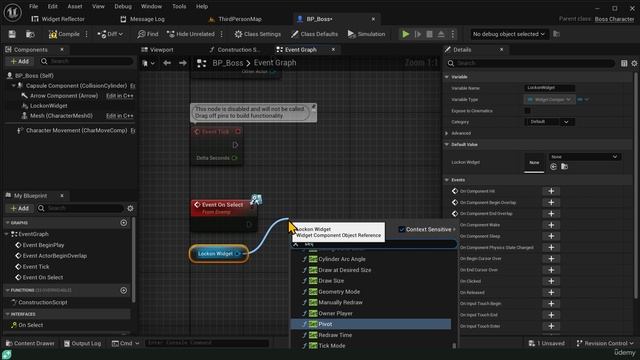The height and width of the screenshot is (360, 640).
Task: Add On Component Hit event
Action: (x=551, y=191)
